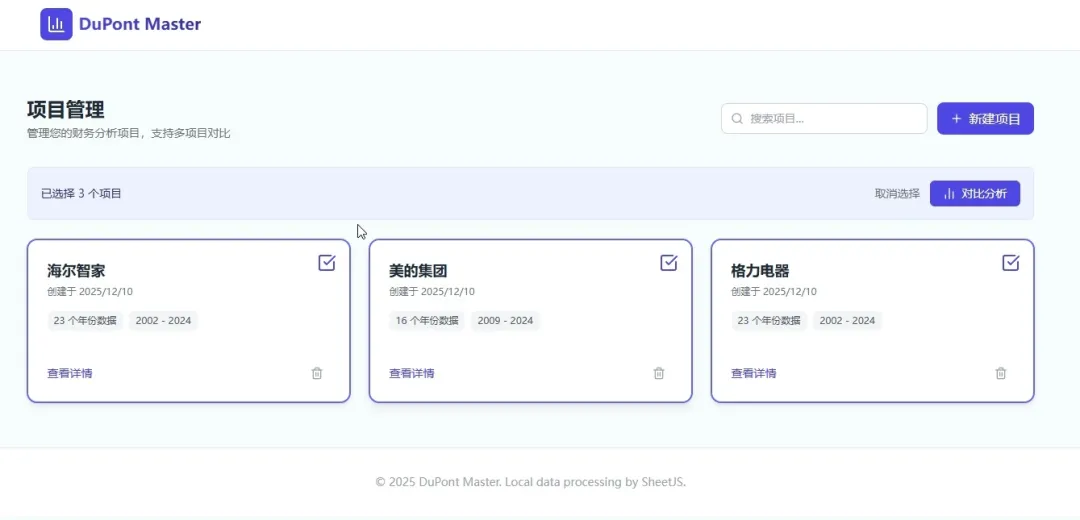Click the 2009 - 2024 tag

pos(505,320)
